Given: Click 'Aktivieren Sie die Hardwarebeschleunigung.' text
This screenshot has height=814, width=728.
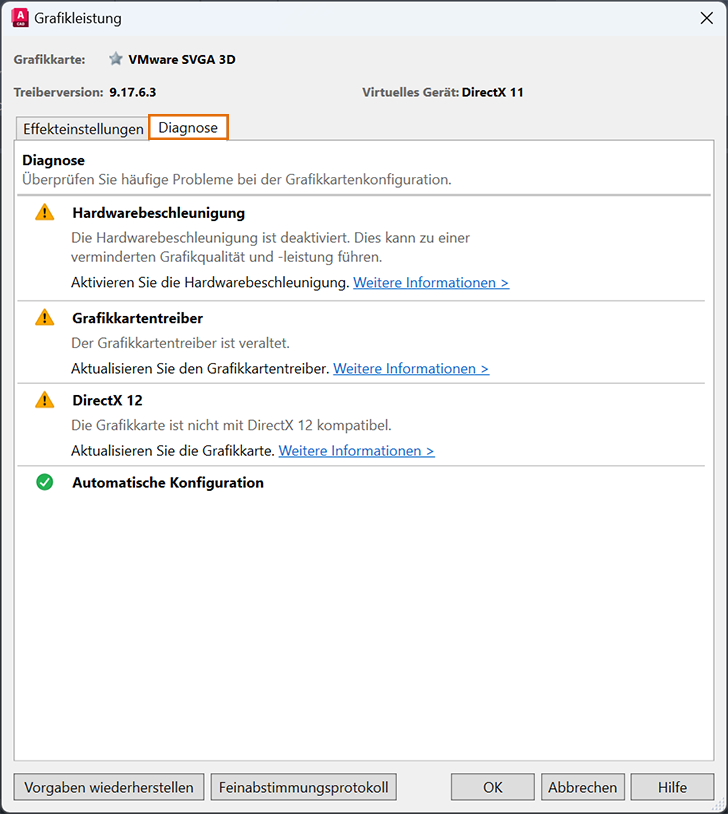Looking at the screenshot, I should (x=210, y=282).
